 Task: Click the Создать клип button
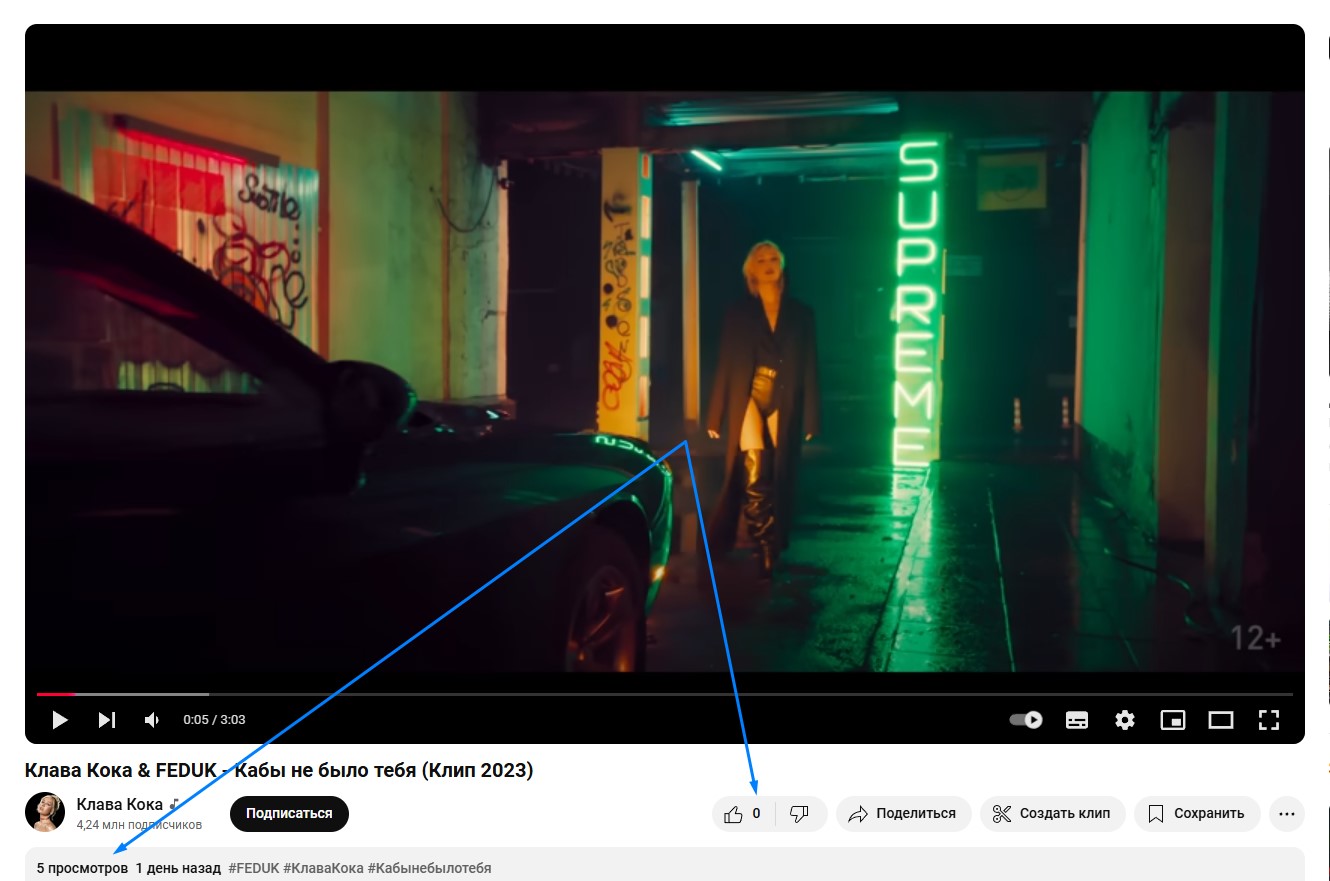(x=1053, y=814)
